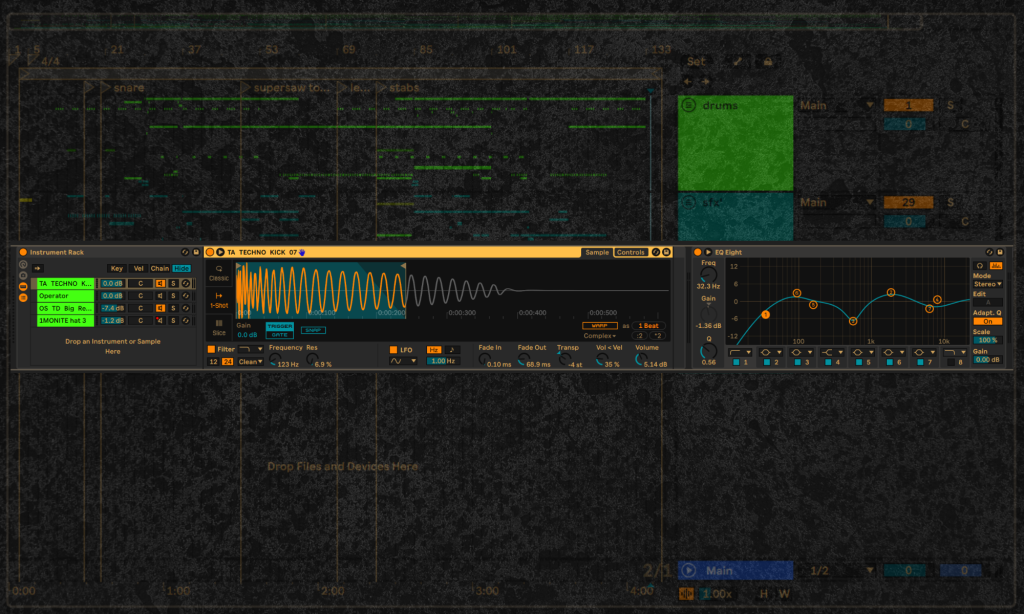Mute the Operator chain speaker icon

click(159, 296)
